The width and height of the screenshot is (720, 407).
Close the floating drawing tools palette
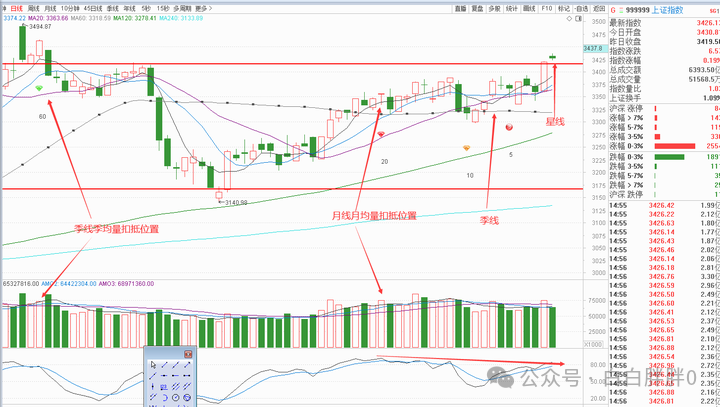(x=188, y=354)
